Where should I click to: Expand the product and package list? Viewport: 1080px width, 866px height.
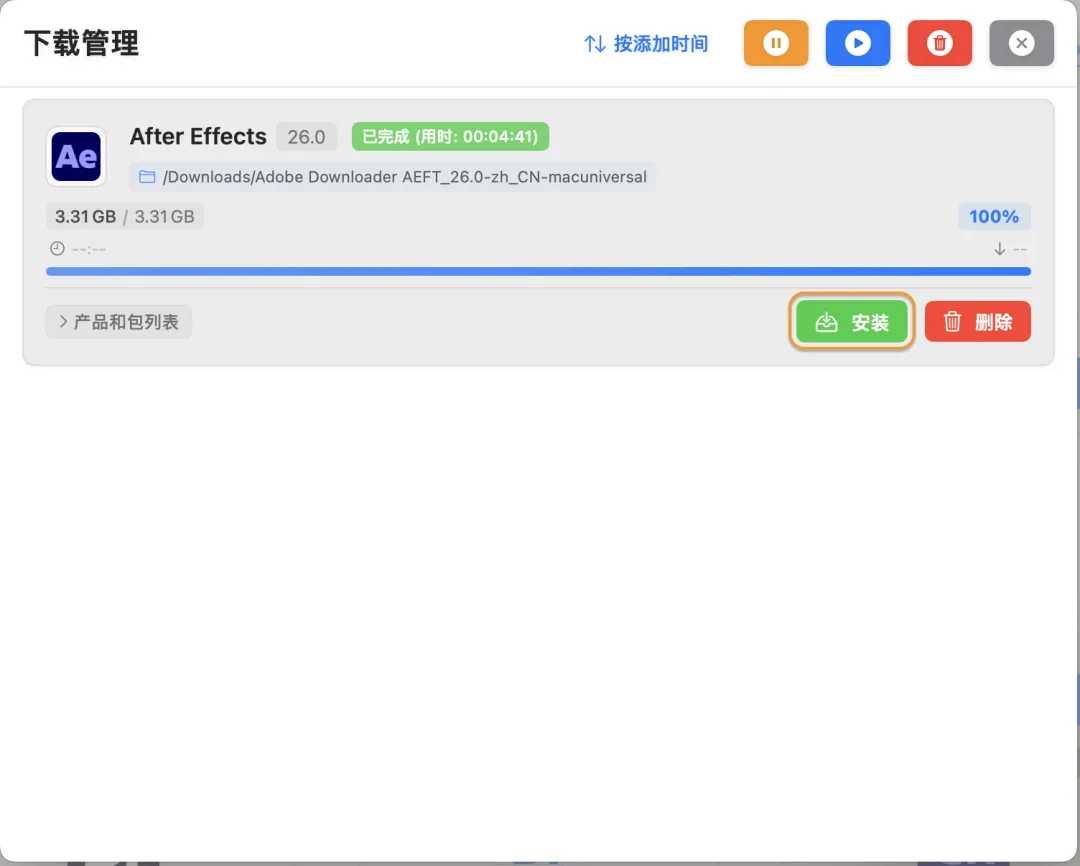click(118, 322)
